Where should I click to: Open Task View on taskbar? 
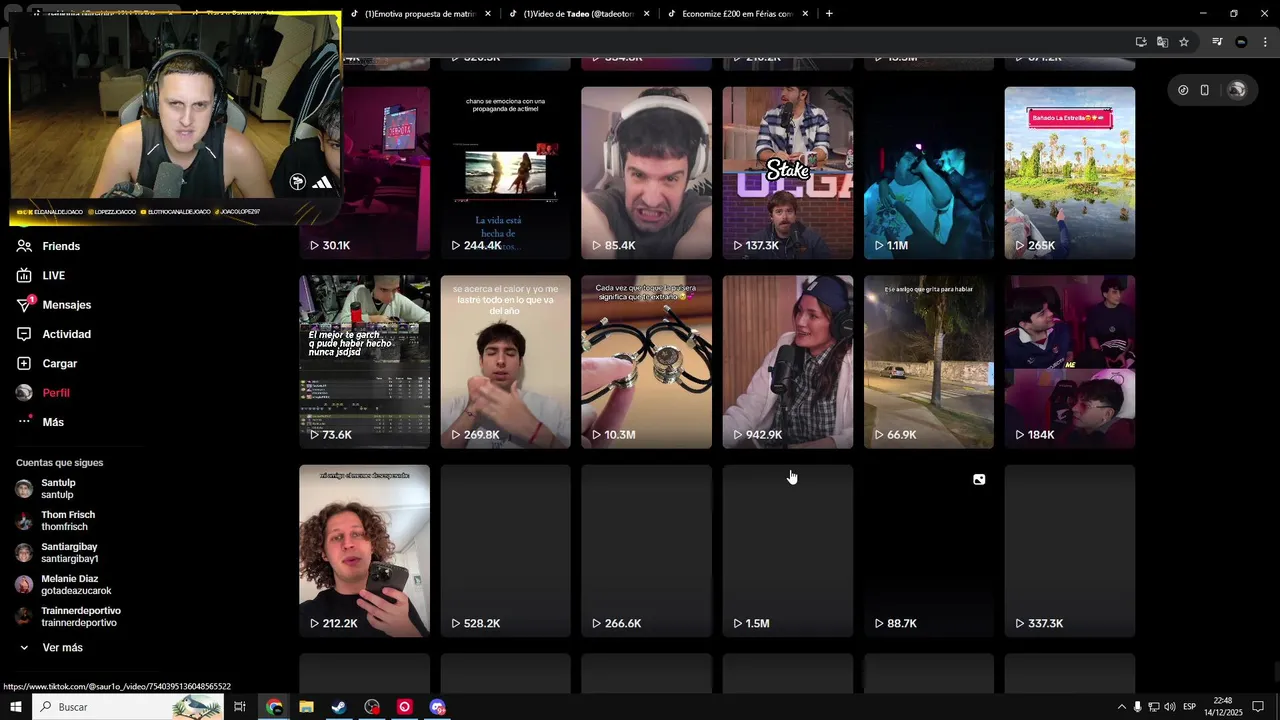coord(240,707)
